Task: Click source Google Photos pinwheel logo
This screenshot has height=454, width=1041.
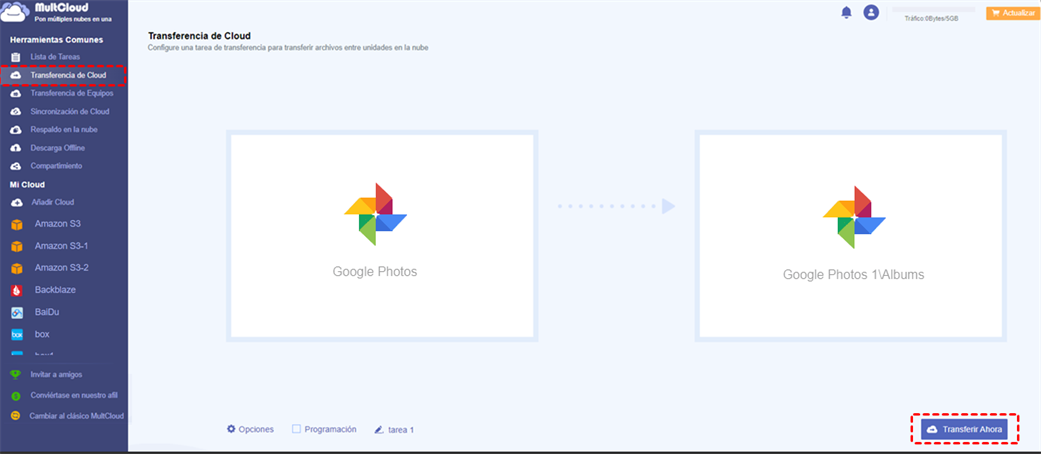Action: point(375,214)
